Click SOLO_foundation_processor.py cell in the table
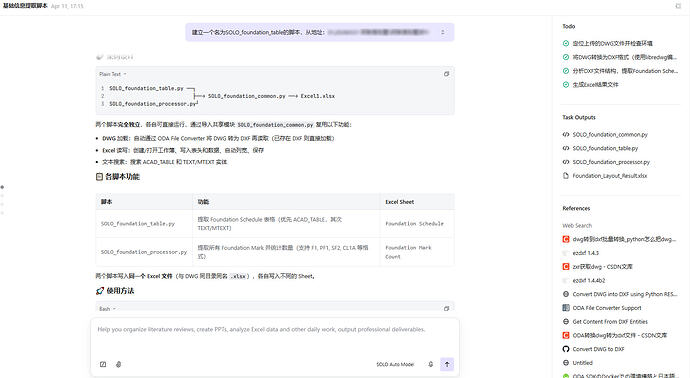 click(x=144, y=252)
